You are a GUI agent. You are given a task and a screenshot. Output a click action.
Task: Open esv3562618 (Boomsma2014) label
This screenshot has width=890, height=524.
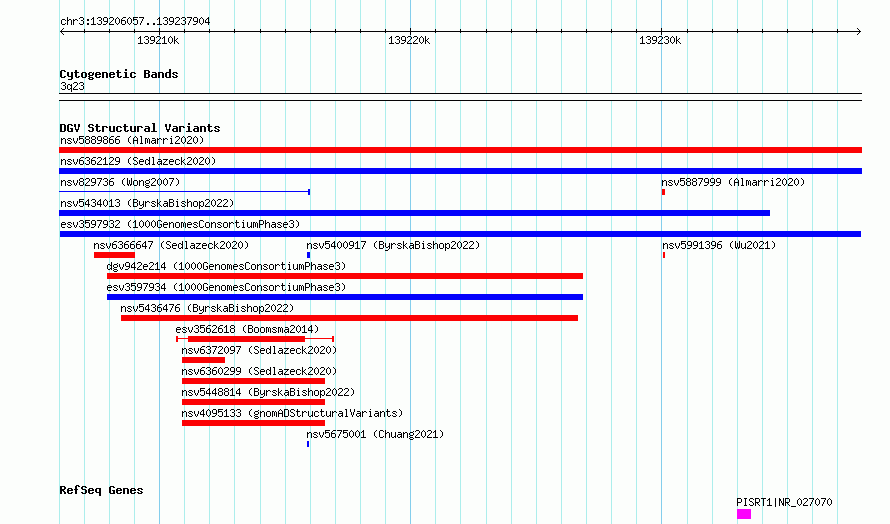pyautogui.click(x=247, y=329)
